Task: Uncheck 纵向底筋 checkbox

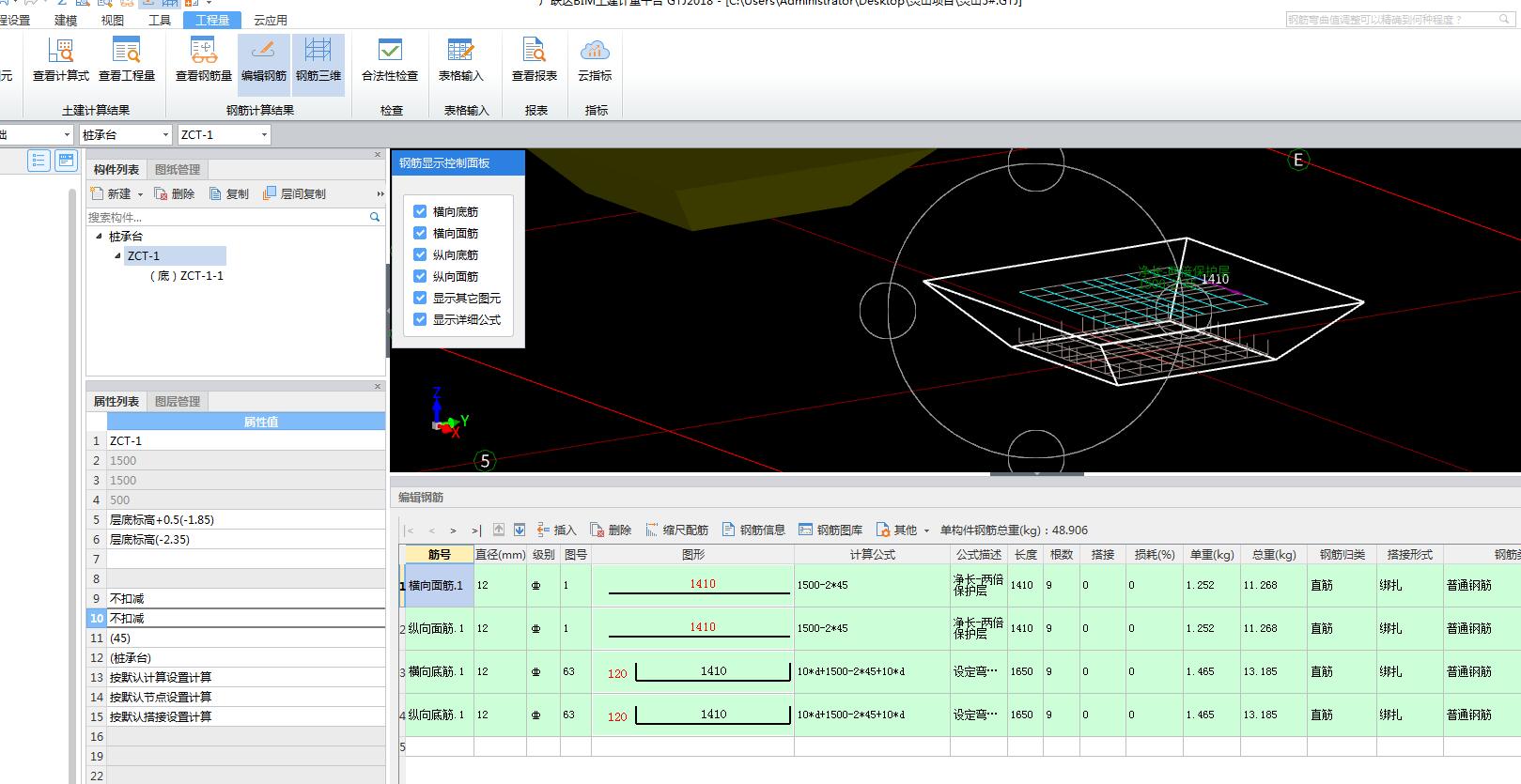Action: click(x=420, y=255)
